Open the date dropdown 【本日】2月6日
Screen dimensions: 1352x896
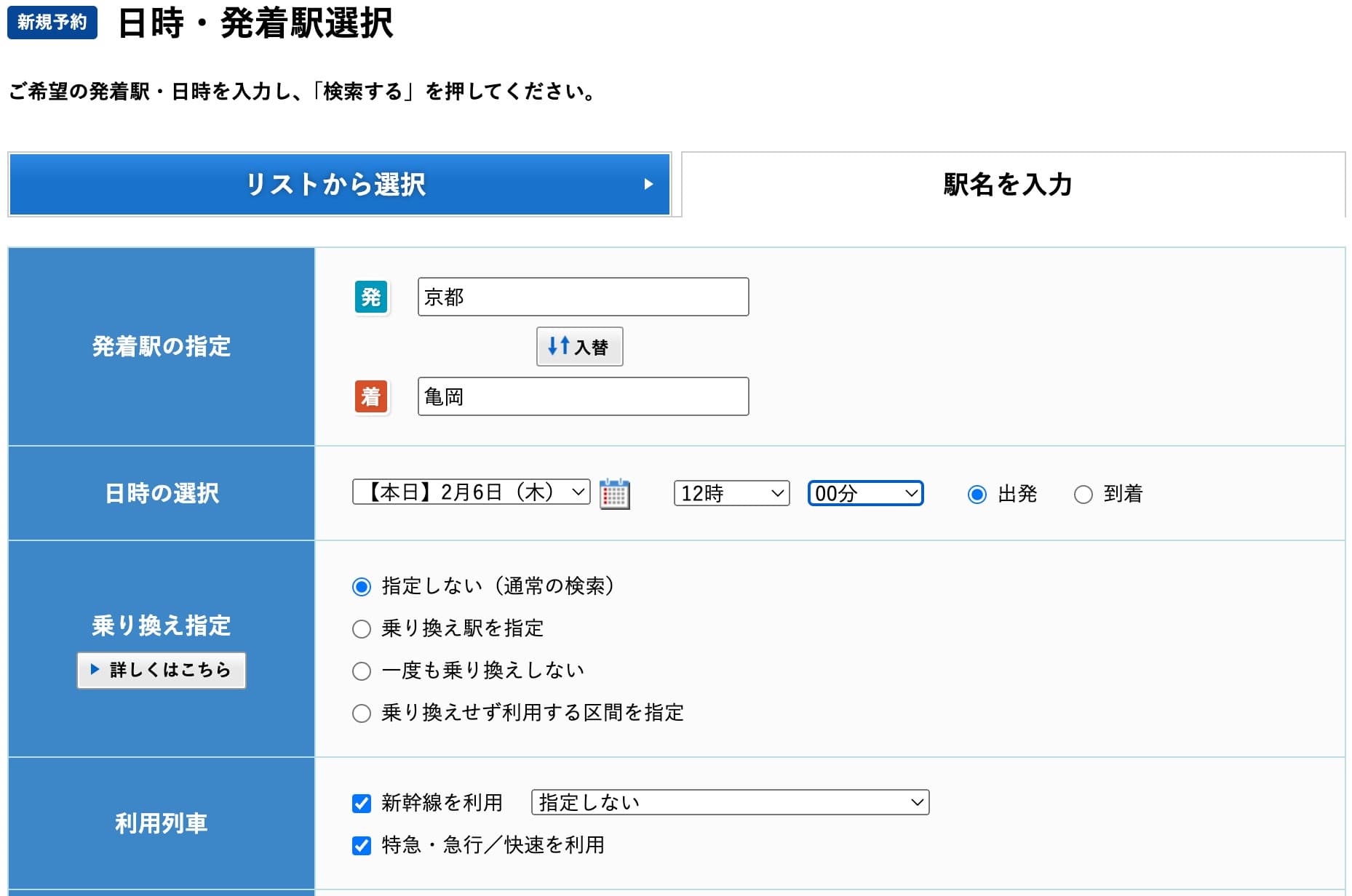coord(471,492)
